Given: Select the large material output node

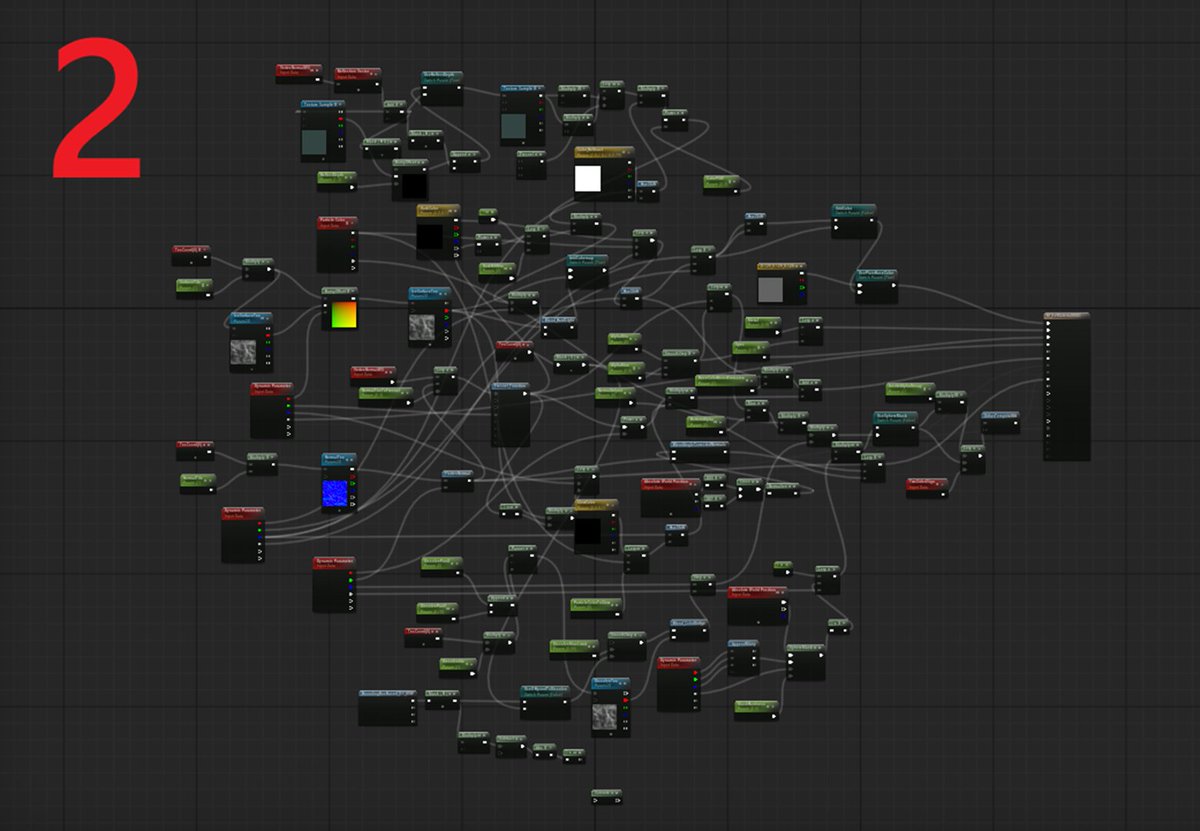Looking at the screenshot, I should click(1066, 386).
